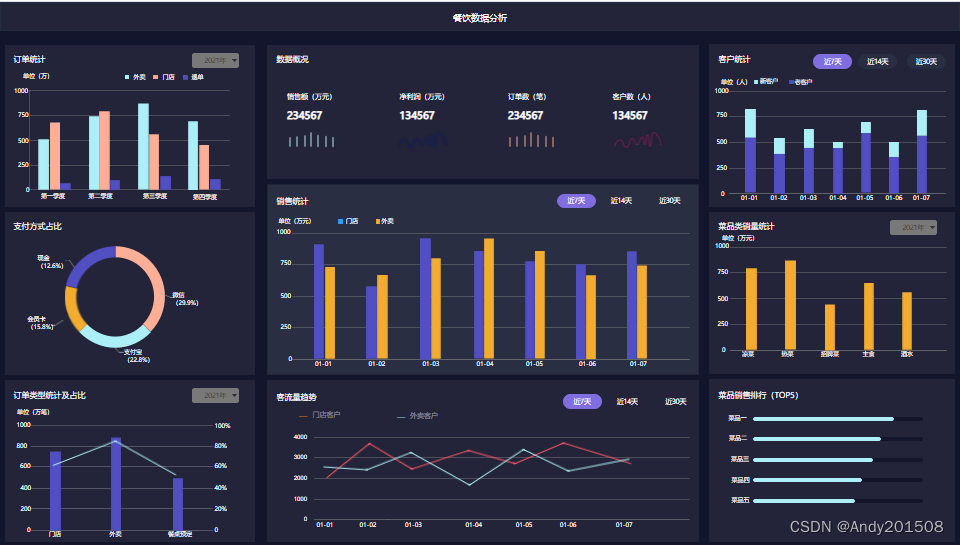
Task: Click the 现金 (12.6%) label
Action: coord(48,262)
